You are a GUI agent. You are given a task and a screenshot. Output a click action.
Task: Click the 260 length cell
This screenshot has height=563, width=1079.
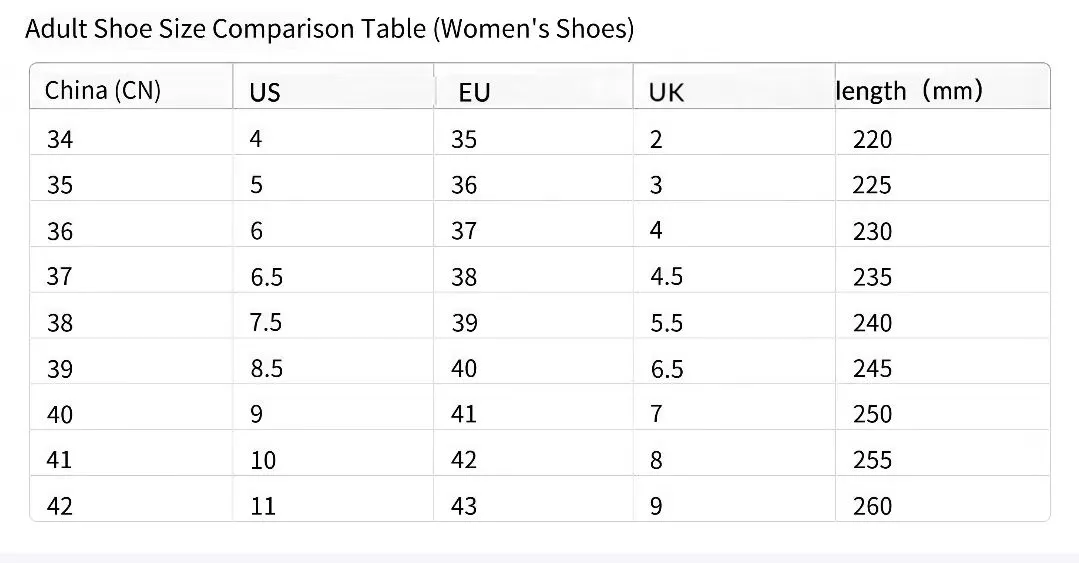point(872,506)
